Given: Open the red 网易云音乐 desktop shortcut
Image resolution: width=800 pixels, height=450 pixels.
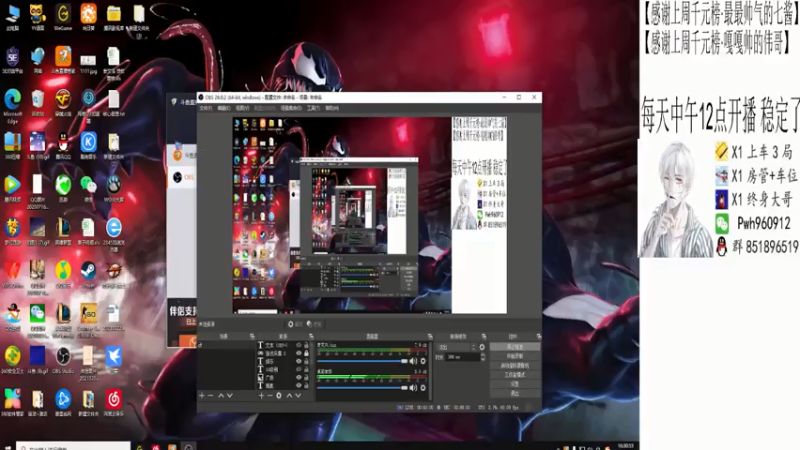Looking at the screenshot, I should click(113, 403).
